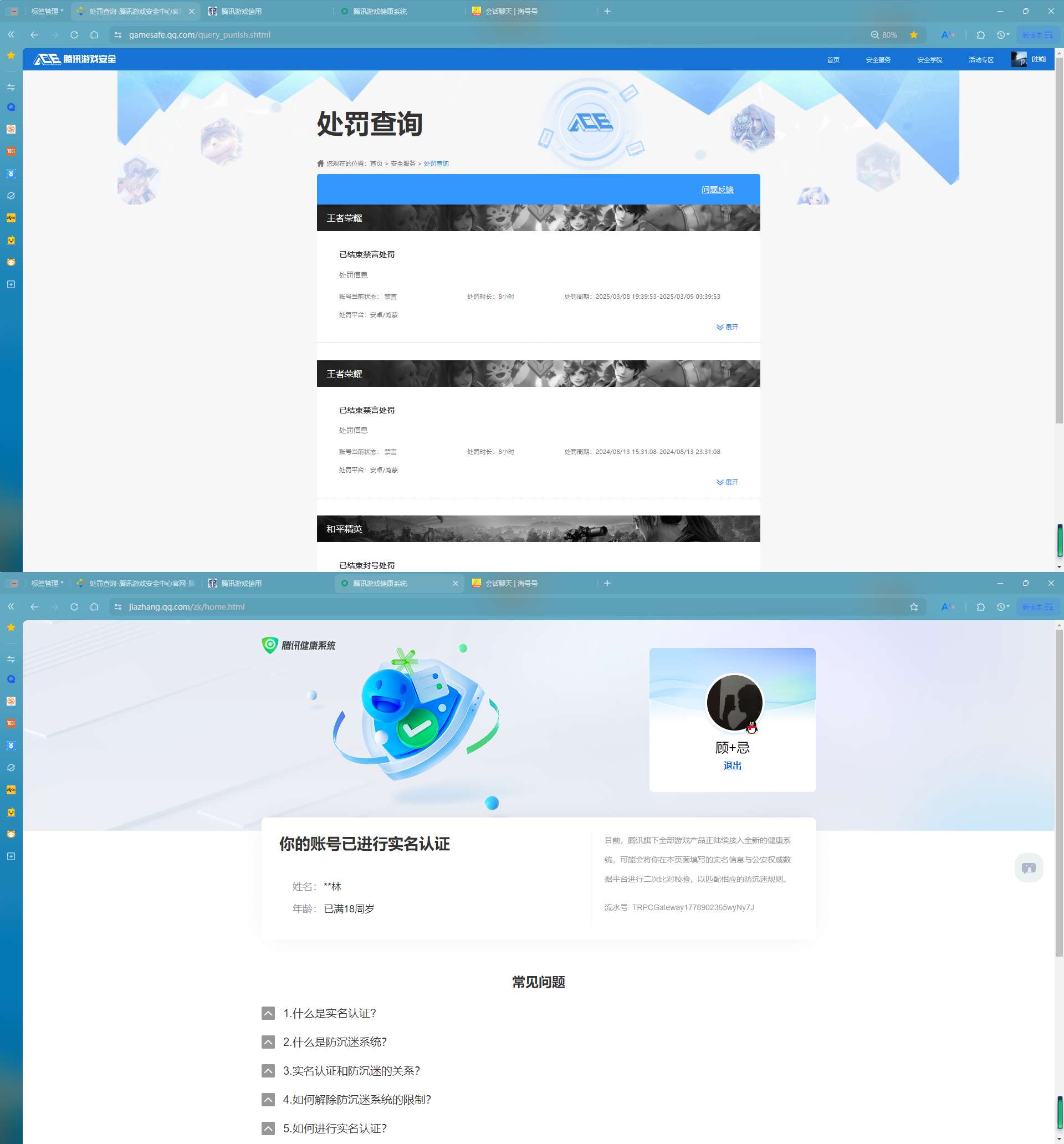This screenshot has height=1144, width=1064.
Task: Close the 处罚查询 tab in gamesafe.qq.com window
Action: tap(192, 12)
